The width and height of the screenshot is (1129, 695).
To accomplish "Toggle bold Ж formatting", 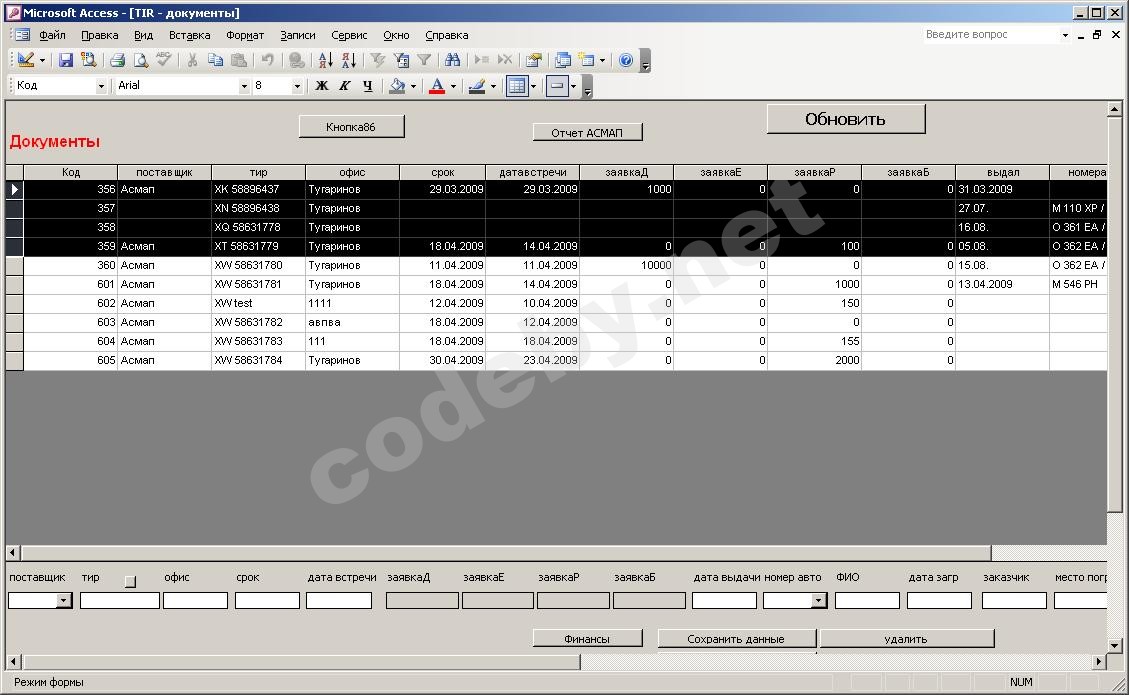I will [322, 86].
